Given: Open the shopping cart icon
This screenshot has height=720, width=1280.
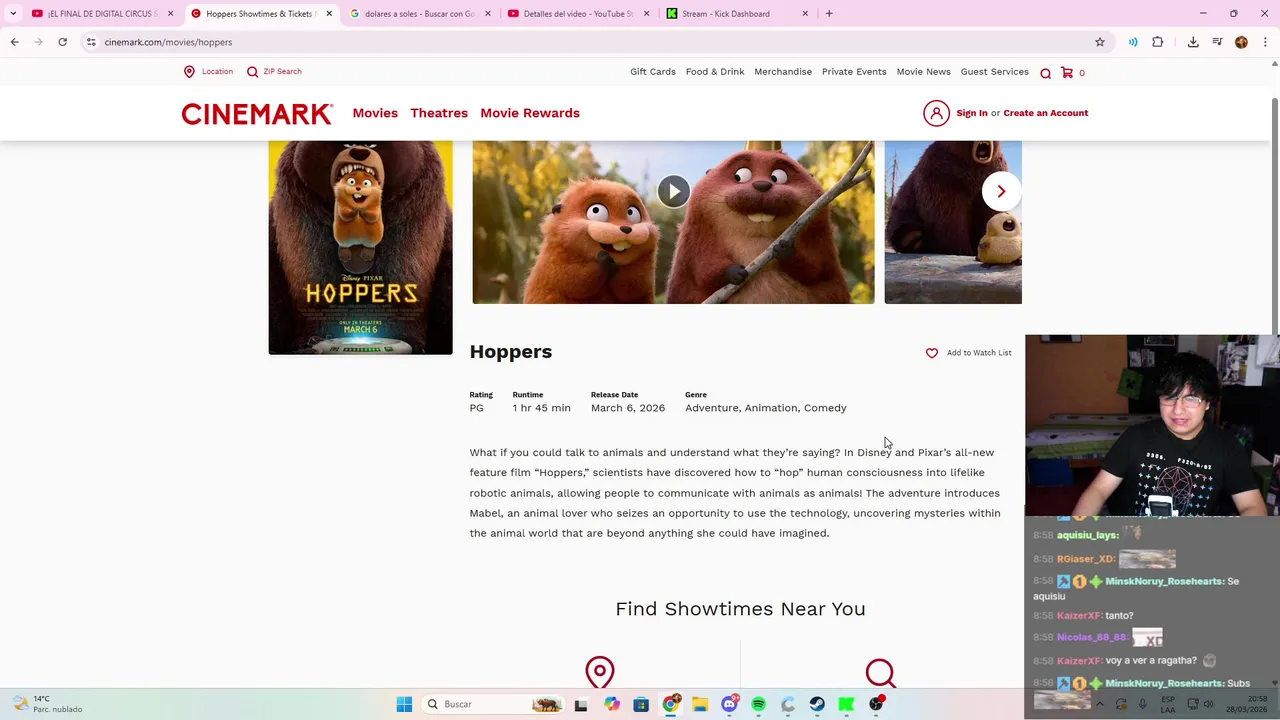Looking at the screenshot, I should click(1067, 72).
